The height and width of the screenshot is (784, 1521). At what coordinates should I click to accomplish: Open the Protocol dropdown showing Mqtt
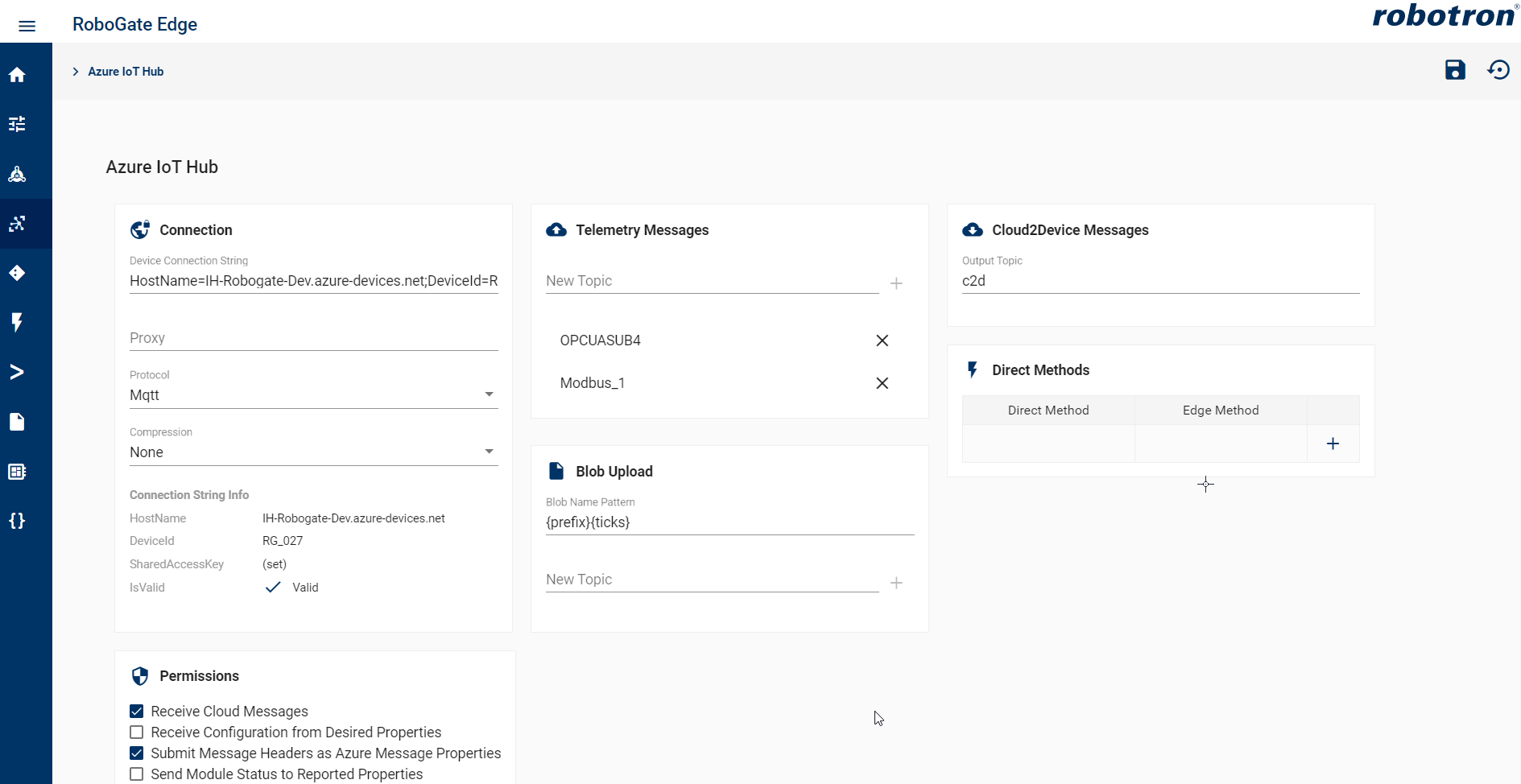[314, 395]
